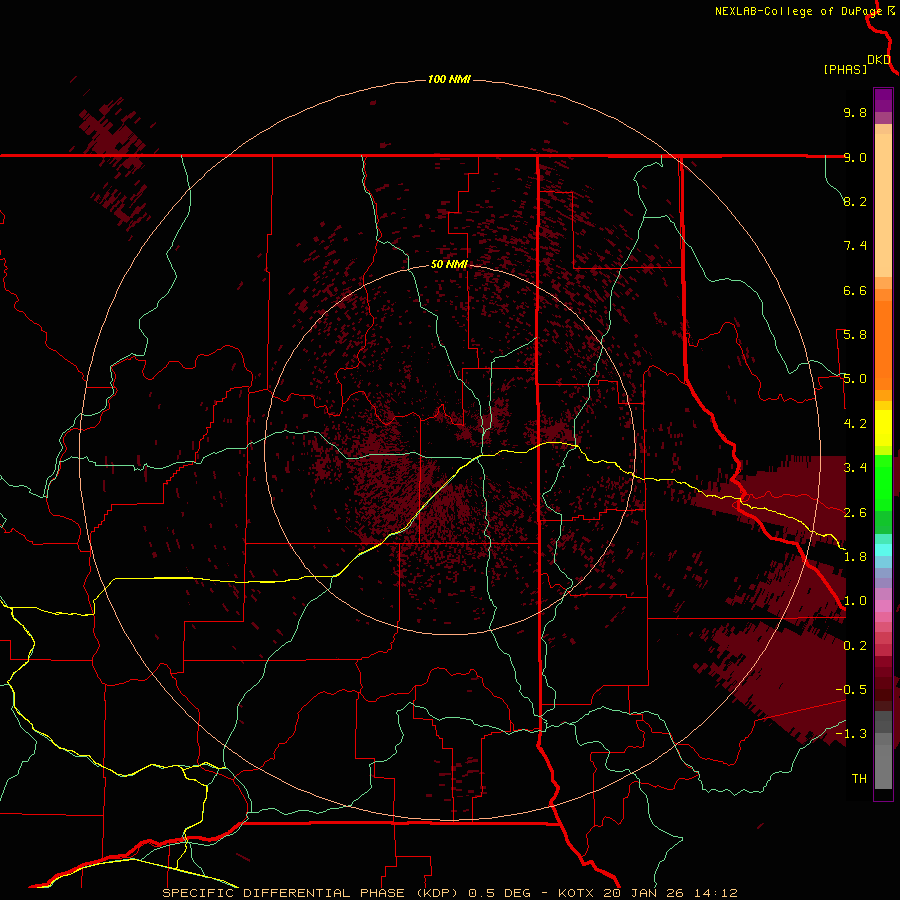The image size is (900, 900).
Task: Click the 14:12 timestamp in footer
Action: (x=714, y=893)
